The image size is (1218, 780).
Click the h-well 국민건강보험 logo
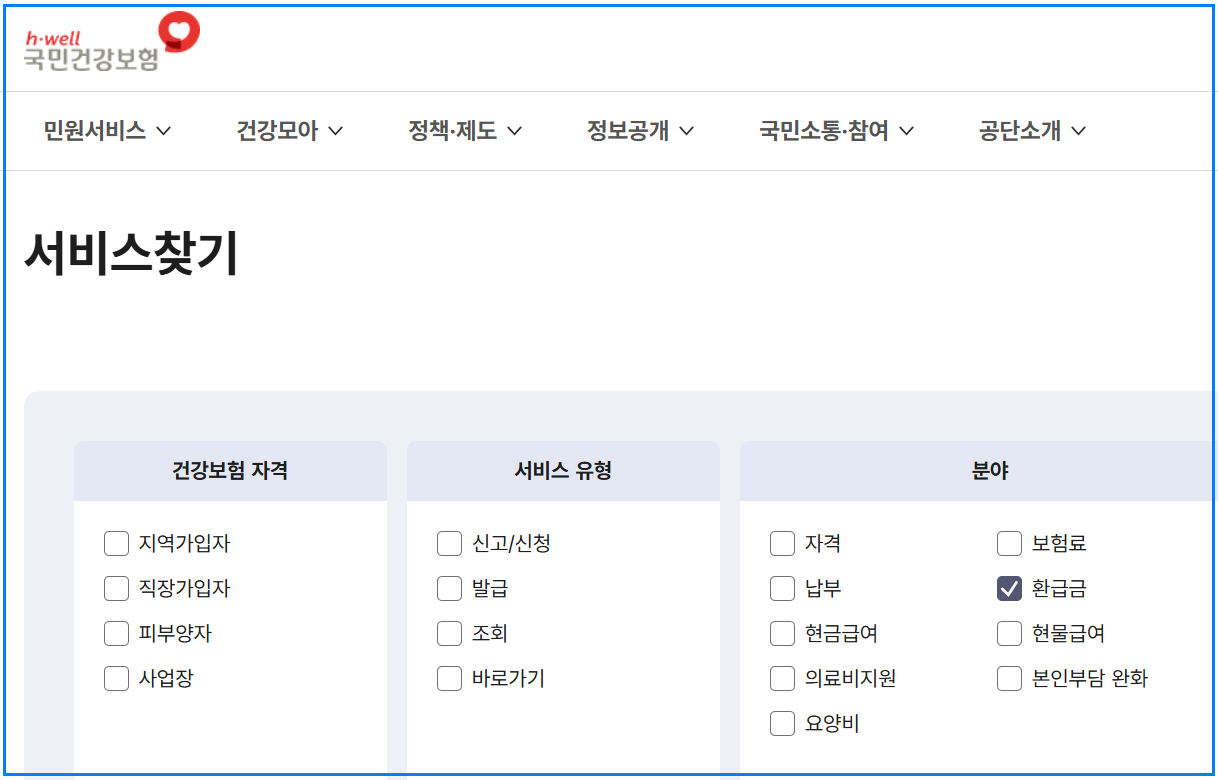click(108, 40)
